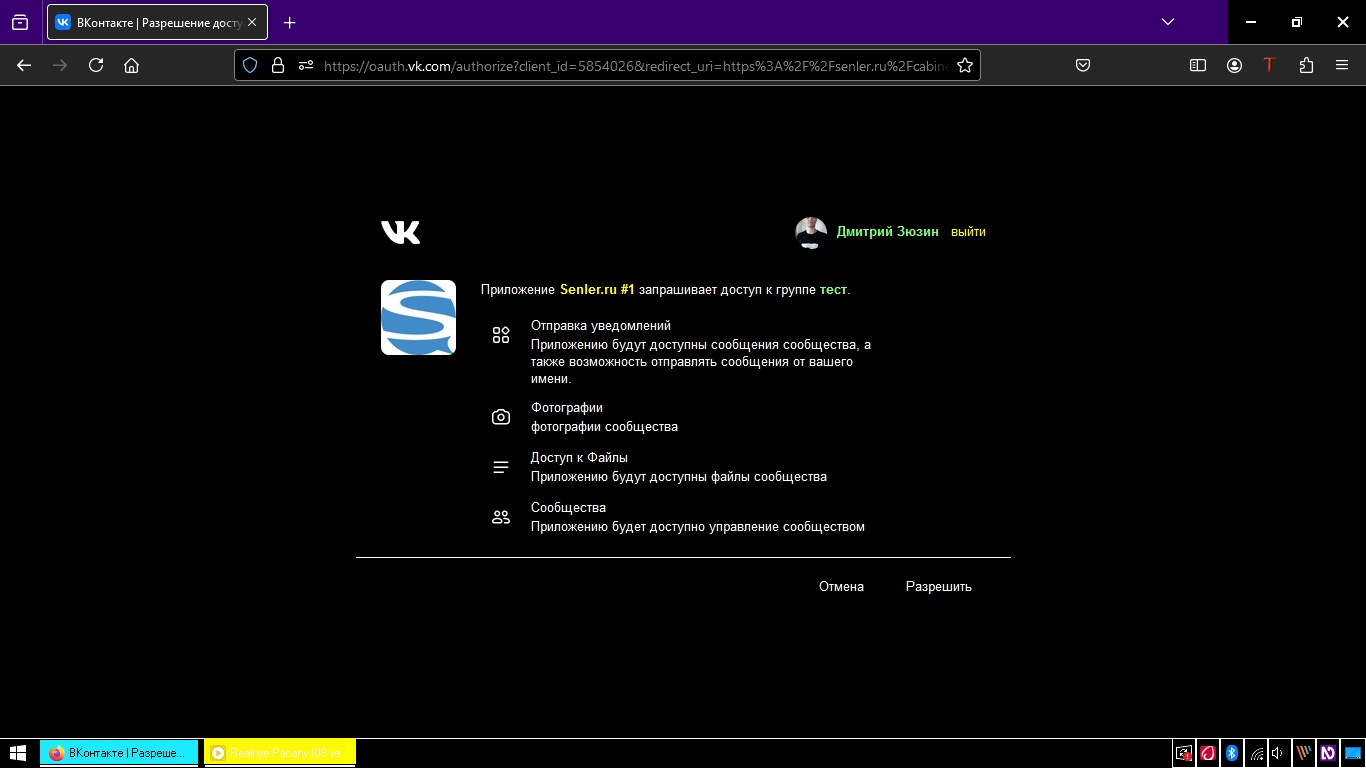Click 'Приложению будет доступно управление сообществом' text
Screen dimensions: 1366x768
point(698,527)
